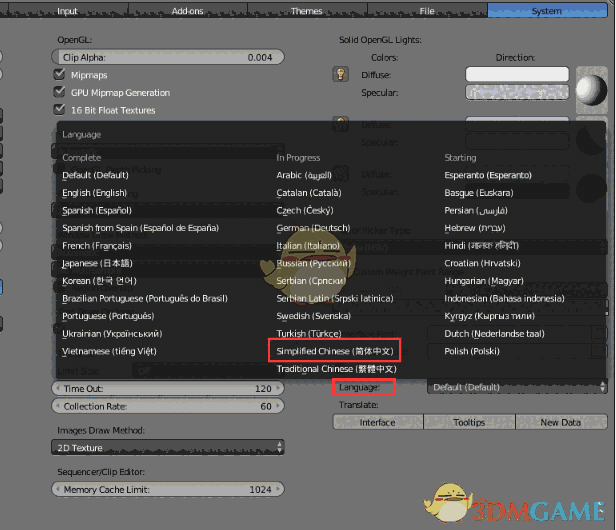Switch to the Input tab
Screen dimensions: 616x530
pyautogui.click(x=67, y=11)
